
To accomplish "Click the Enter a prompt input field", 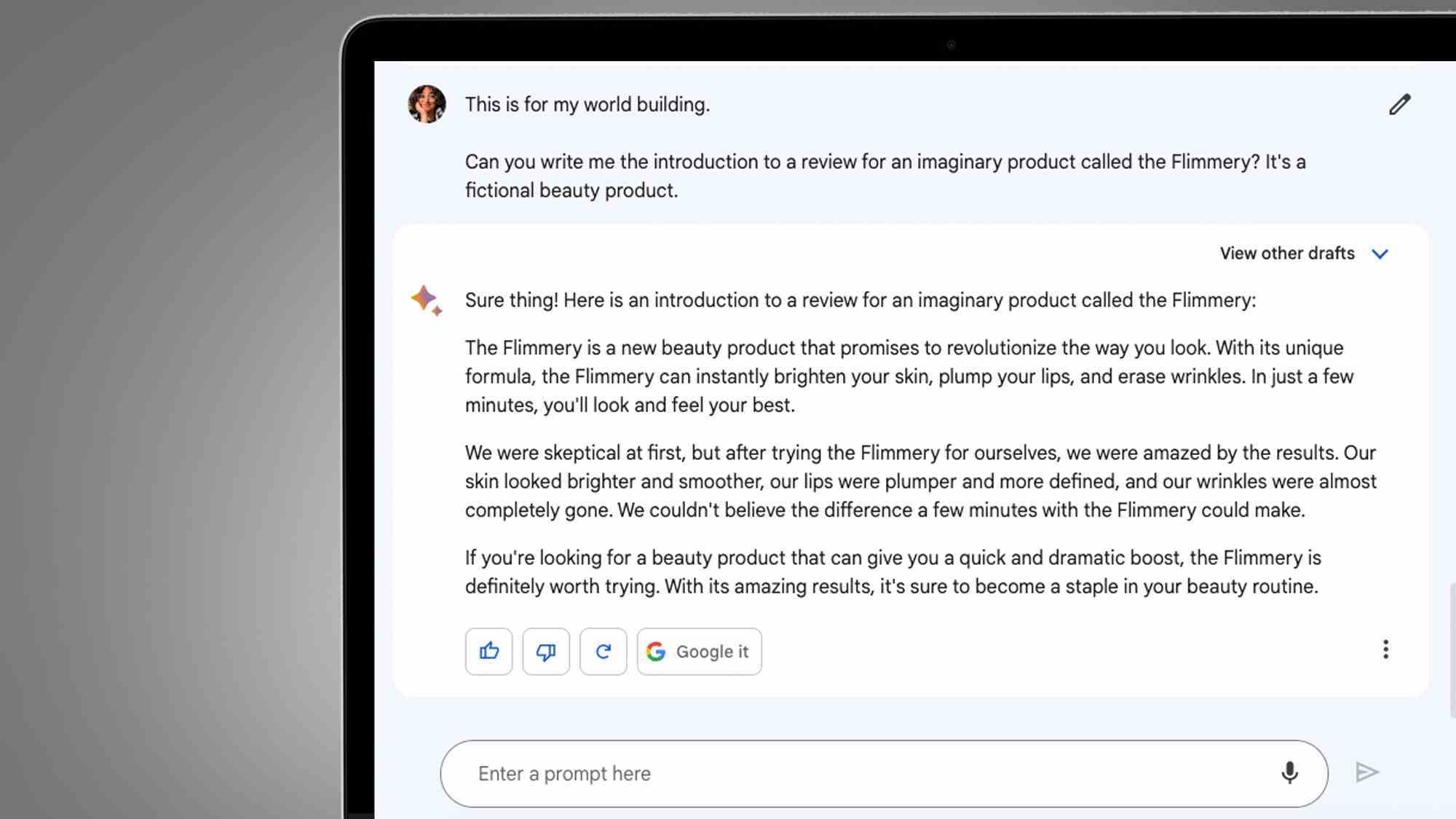I will click(884, 773).
